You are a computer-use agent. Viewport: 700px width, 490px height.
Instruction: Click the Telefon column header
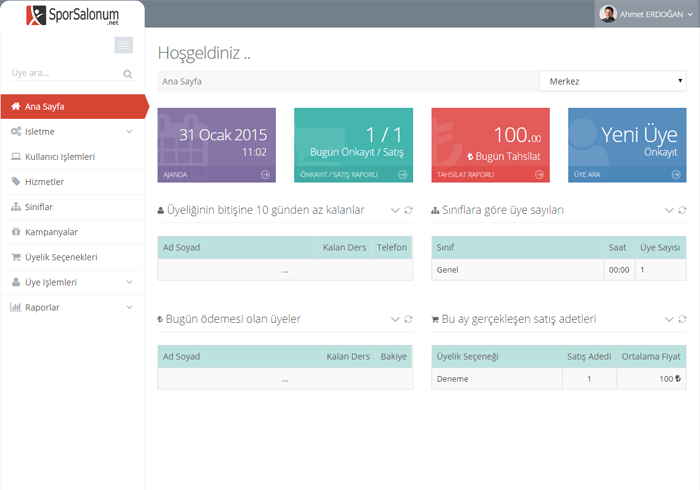point(392,248)
